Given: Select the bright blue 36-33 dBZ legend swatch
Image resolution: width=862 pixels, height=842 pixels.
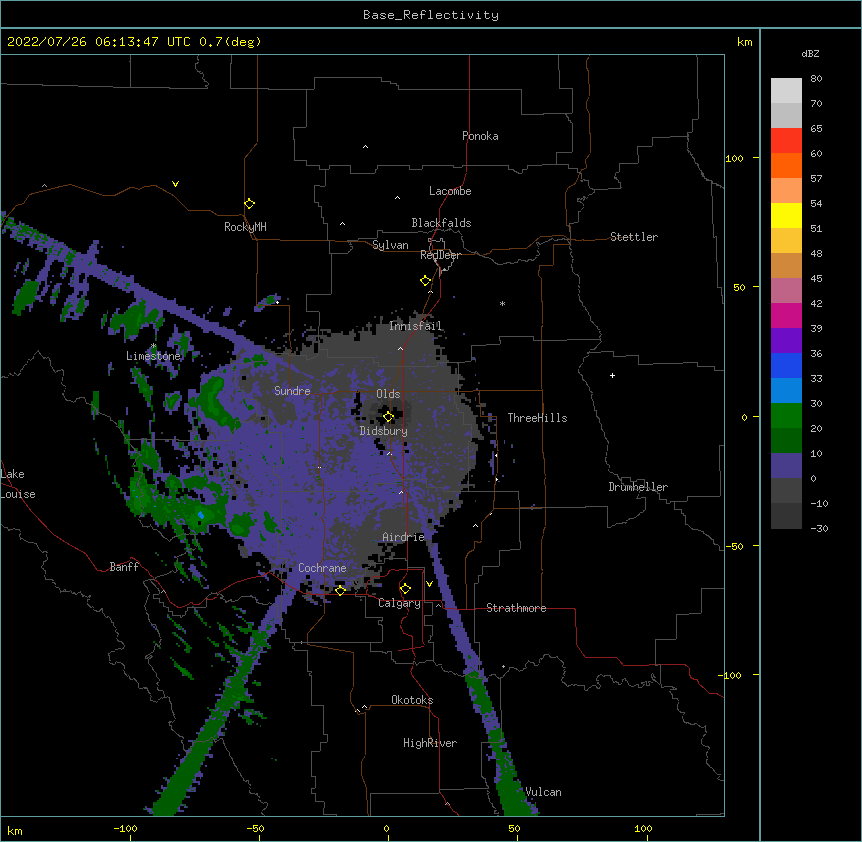Looking at the screenshot, I should [786, 365].
